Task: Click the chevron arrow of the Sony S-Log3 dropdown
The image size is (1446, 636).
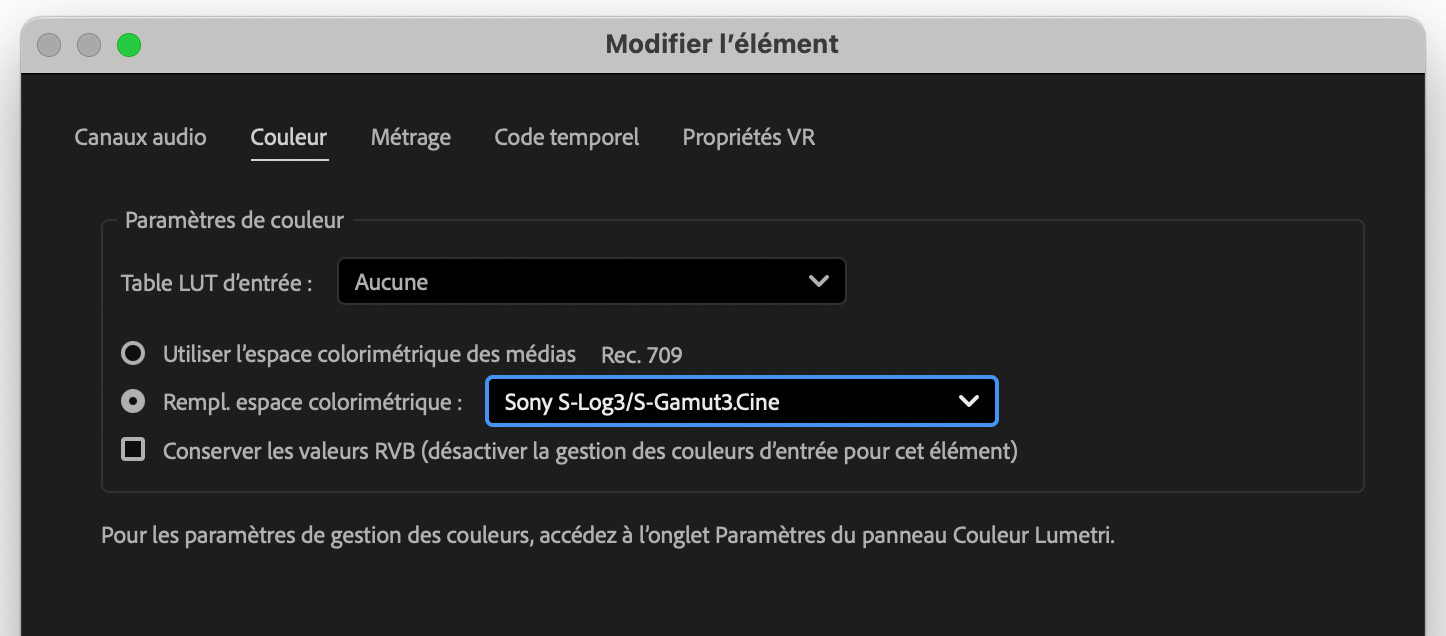Action: 968,402
